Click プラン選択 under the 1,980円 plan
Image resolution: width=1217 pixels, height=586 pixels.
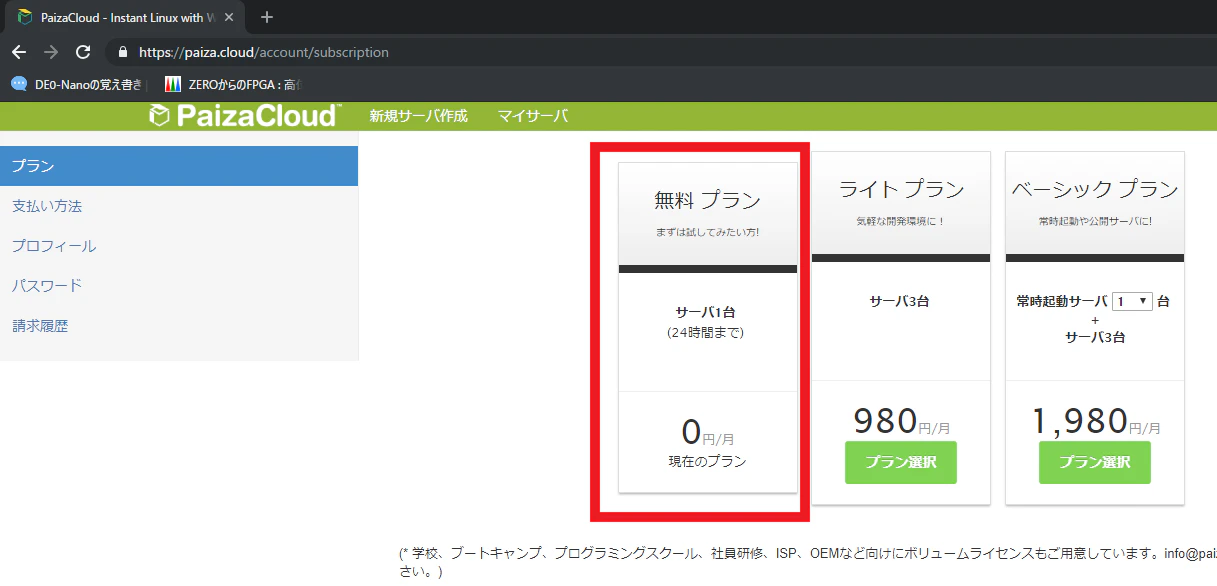click(1095, 462)
